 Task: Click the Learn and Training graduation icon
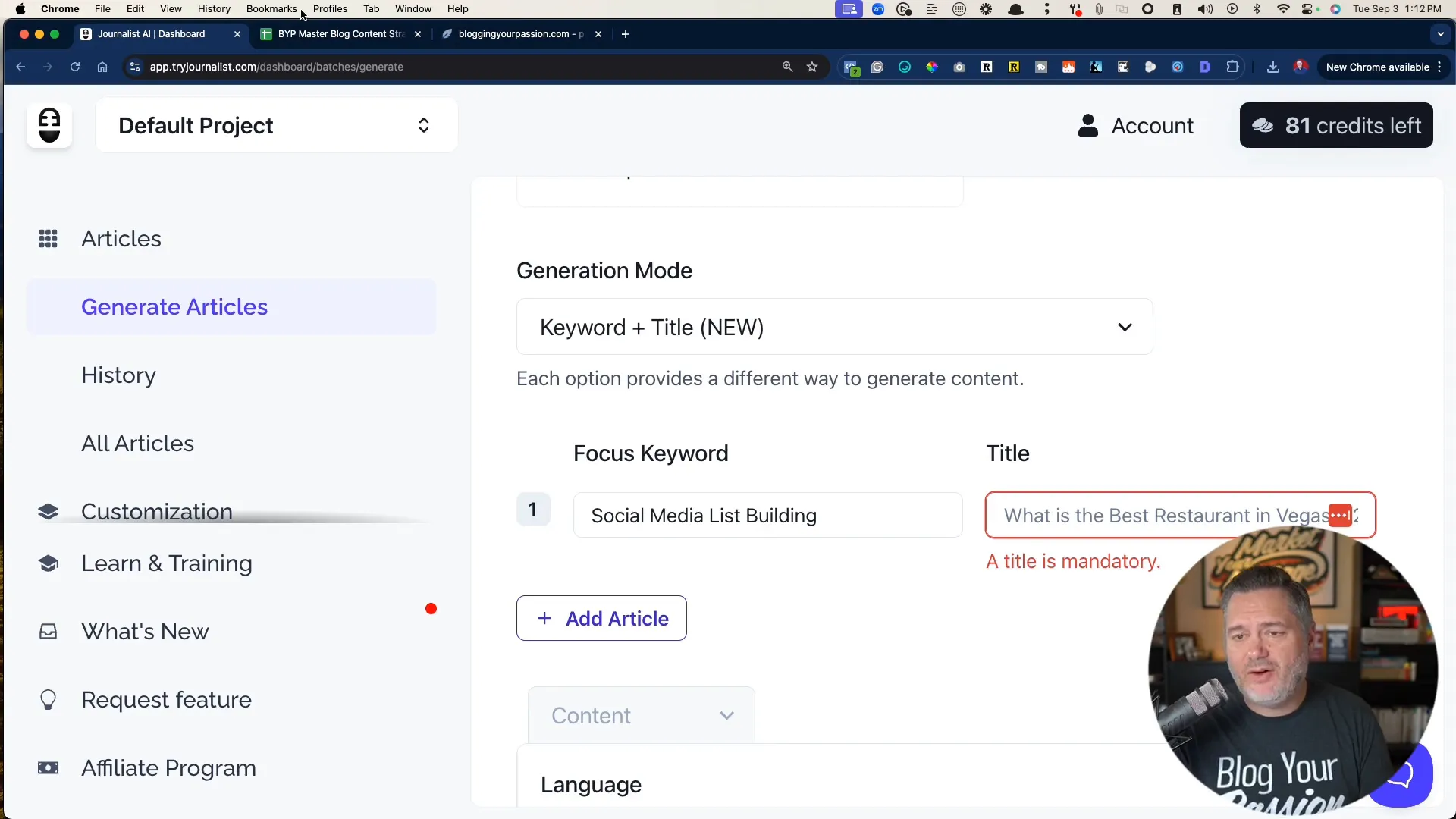pyautogui.click(x=47, y=563)
